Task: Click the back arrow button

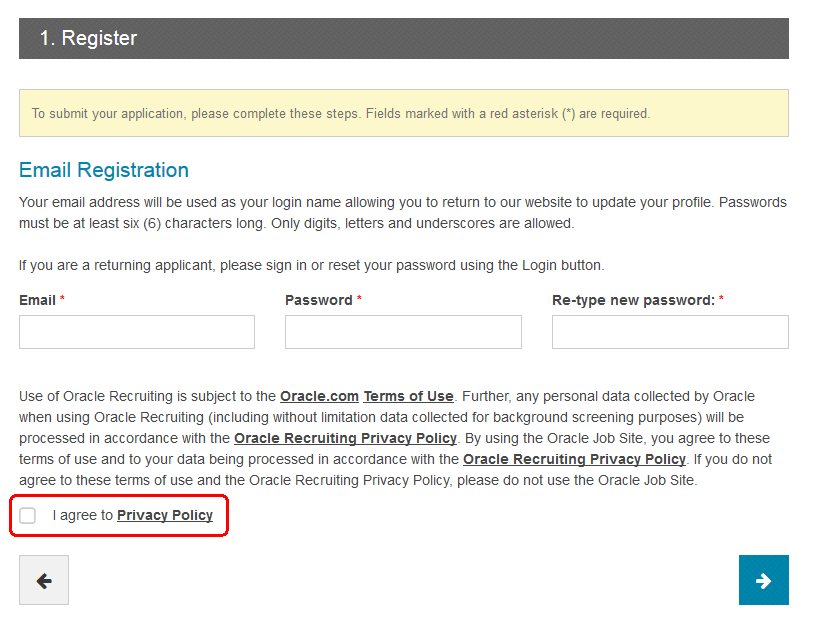Action: click(x=44, y=580)
